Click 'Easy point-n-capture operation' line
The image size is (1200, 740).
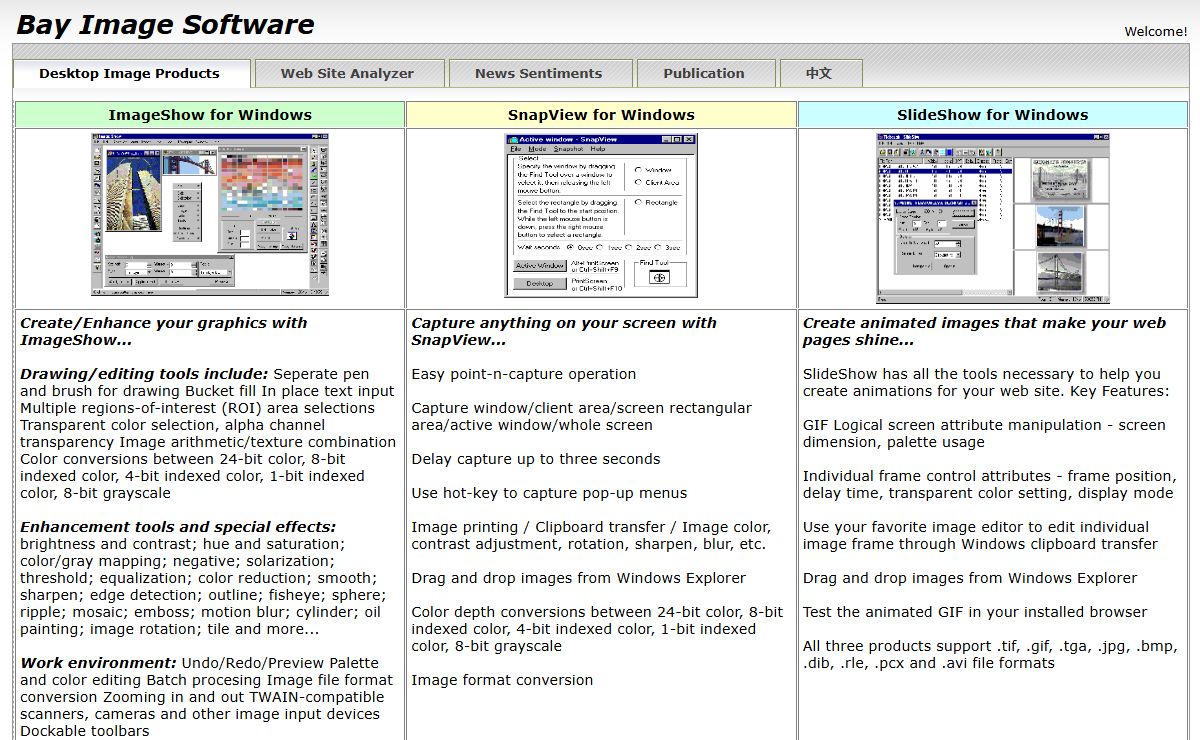click(524, 374)
